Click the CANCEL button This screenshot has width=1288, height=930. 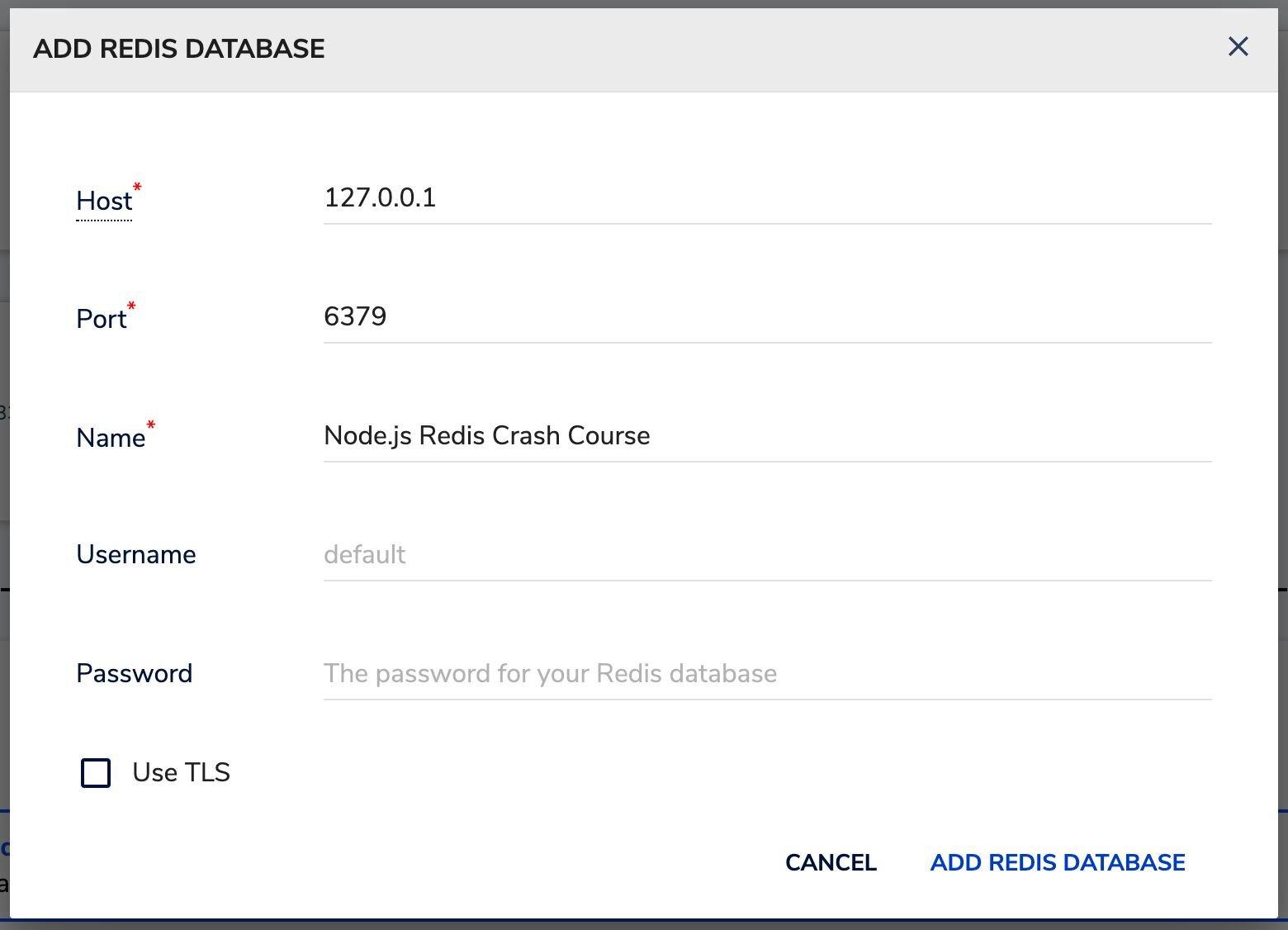pos(831,862)
